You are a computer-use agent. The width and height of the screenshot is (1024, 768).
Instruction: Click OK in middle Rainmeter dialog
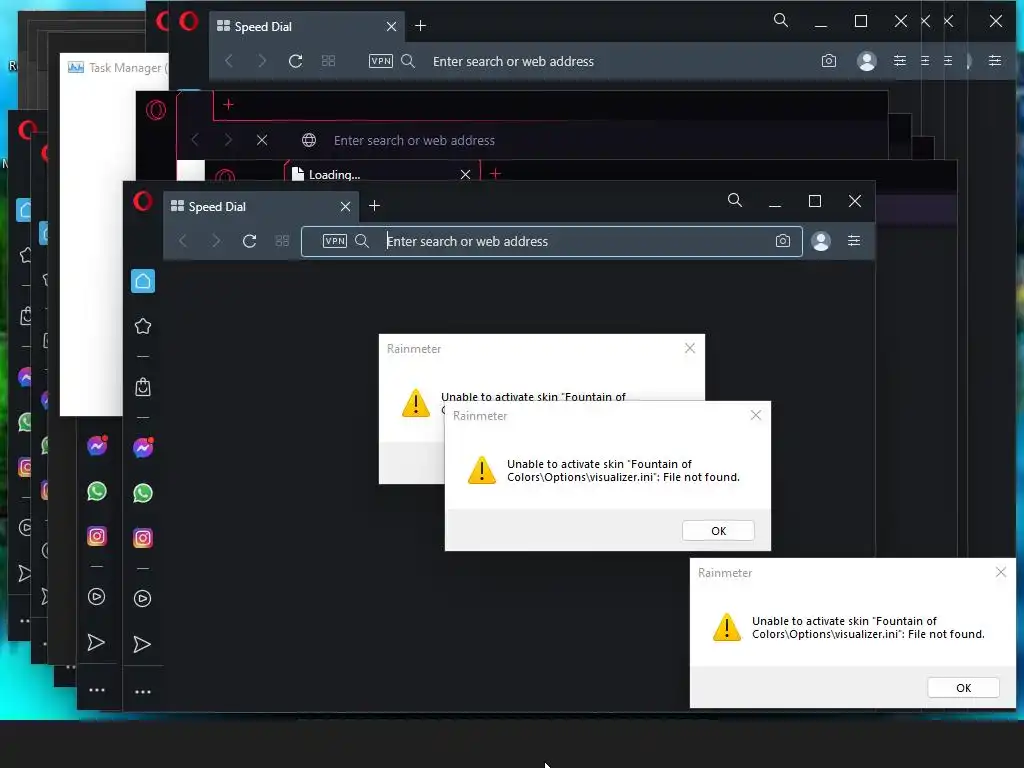pos(718,531)
